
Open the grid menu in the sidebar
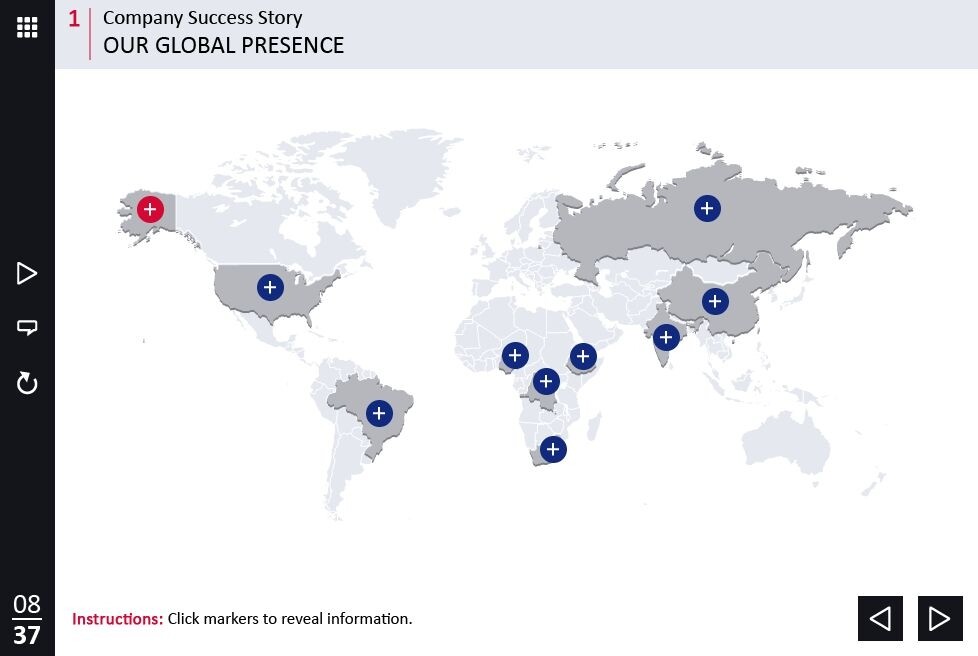pos(27,27)
